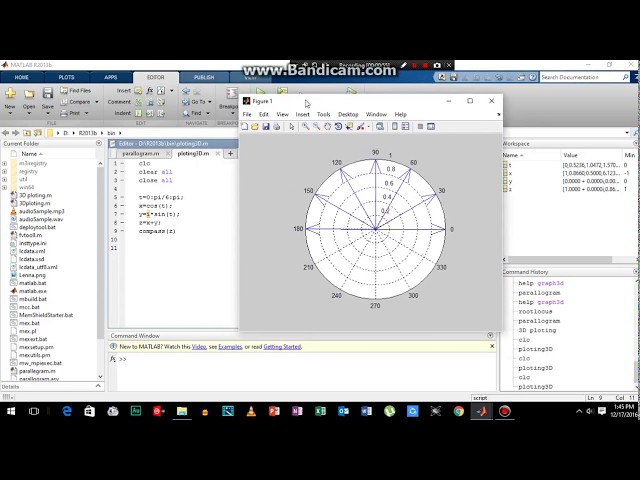Click Print Figure icon in Figure 1 toolbar
640x480 pixels.
pyautogui.click(x=277, y=127)
